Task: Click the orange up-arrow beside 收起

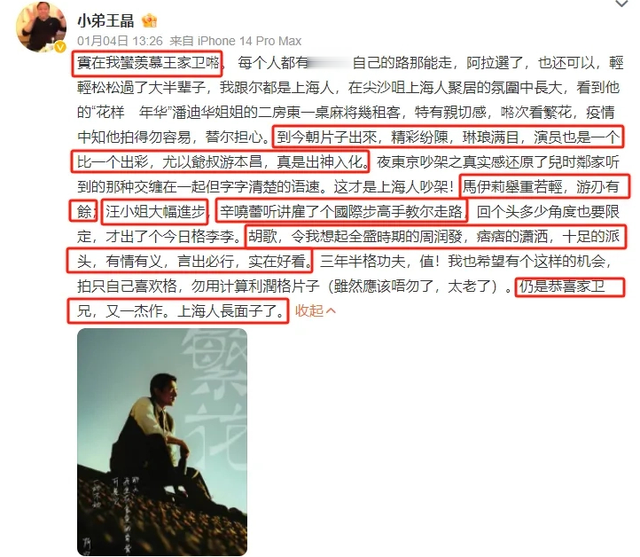Action: pyautogui.click(x=331, y=311)
